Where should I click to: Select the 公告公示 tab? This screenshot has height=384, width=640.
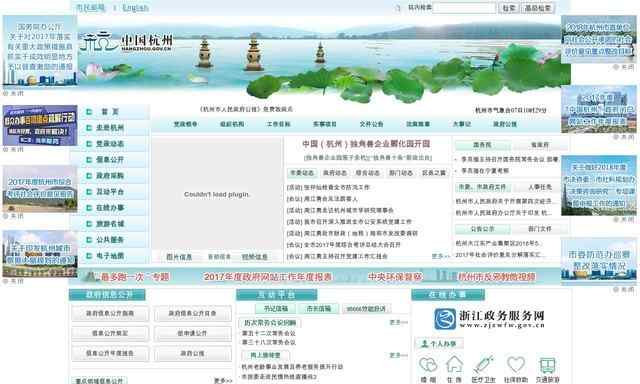point(482,229)
